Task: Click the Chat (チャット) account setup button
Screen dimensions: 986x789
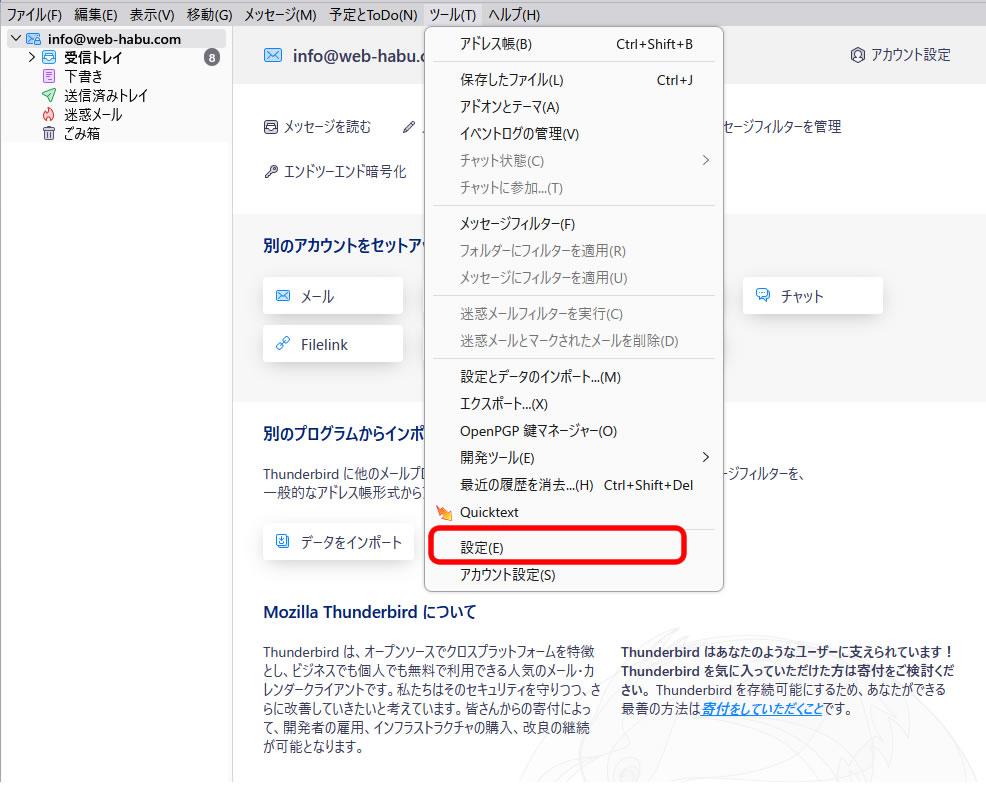Action: [x=812, y=296]
